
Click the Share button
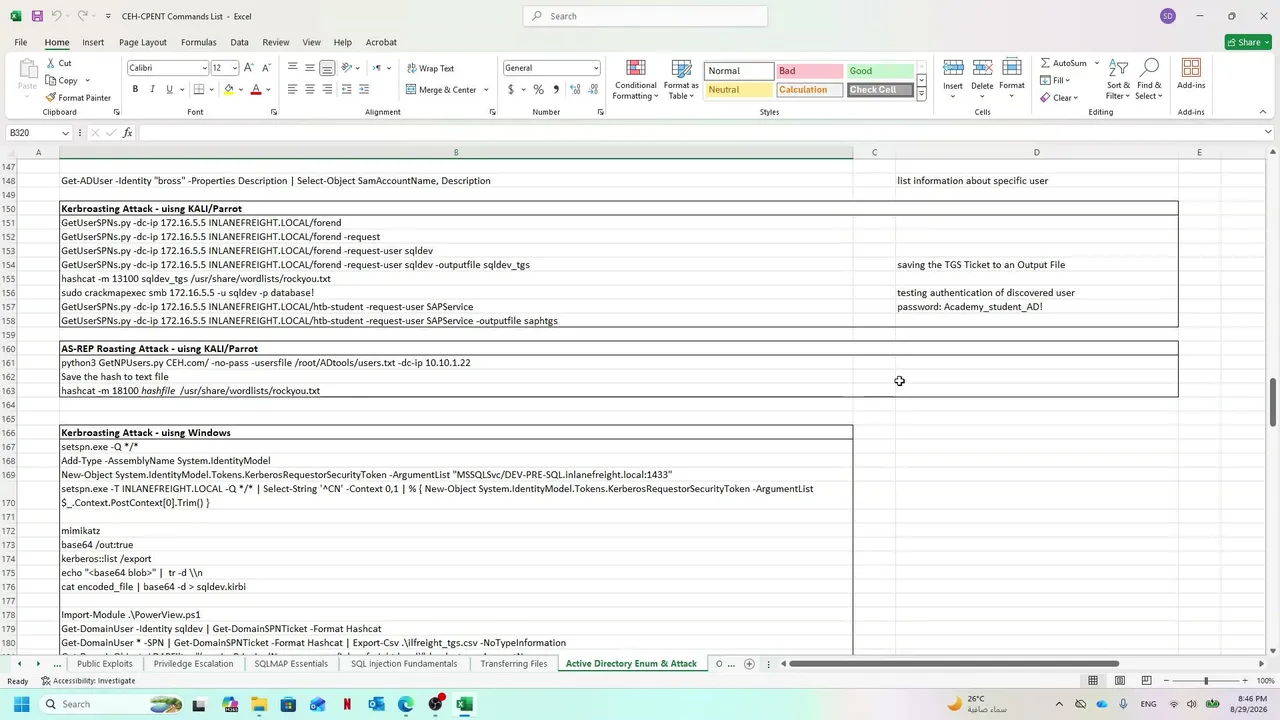tap(1248, 42)
